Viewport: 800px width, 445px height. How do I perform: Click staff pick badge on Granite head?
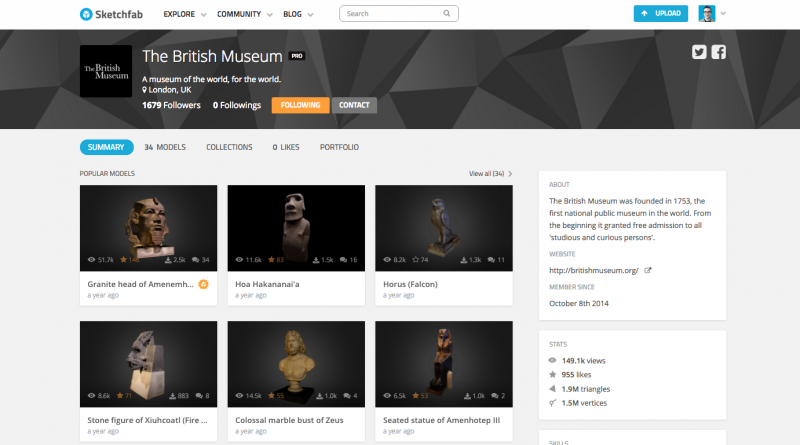click(203, 284)
